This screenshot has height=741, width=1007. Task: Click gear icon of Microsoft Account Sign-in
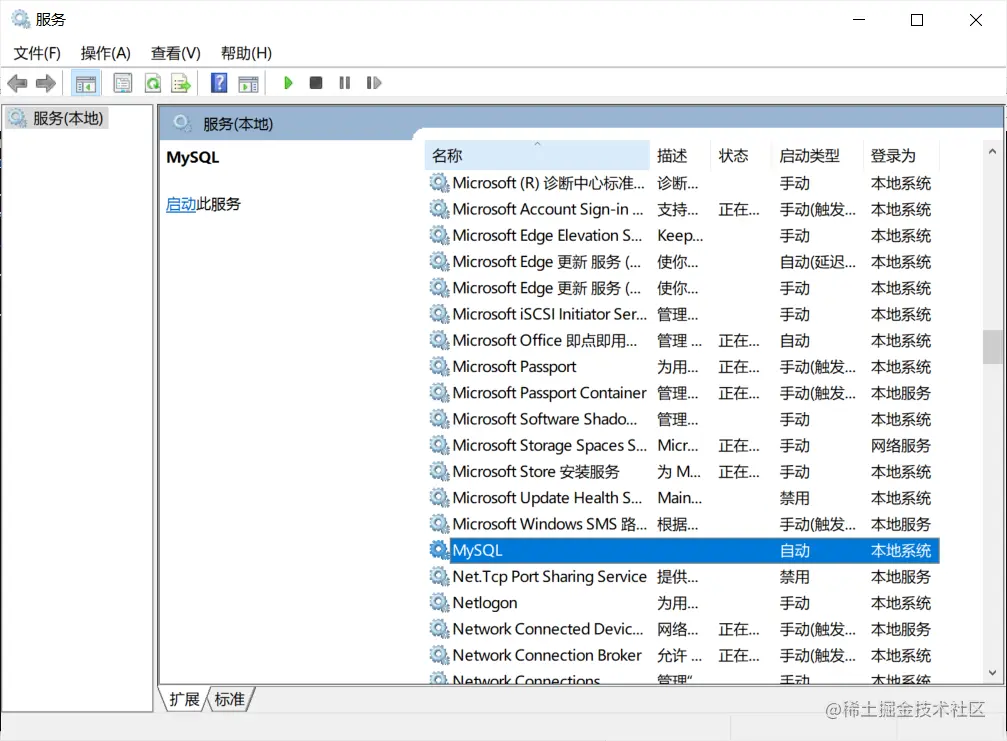pyautogui.click(x=439, y=209)
